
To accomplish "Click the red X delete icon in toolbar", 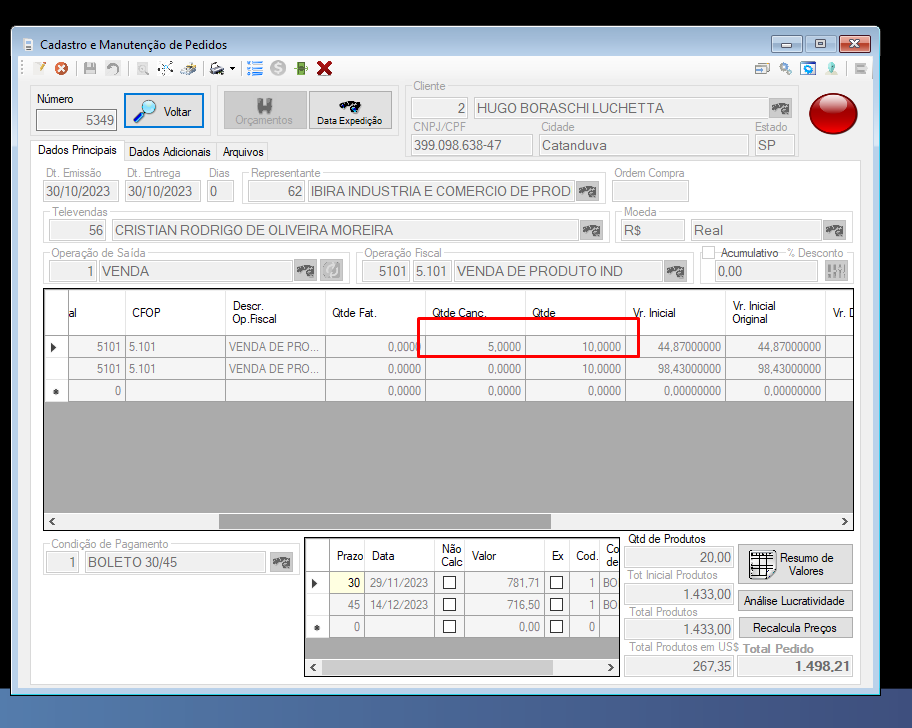I will (x=325, y=69).
